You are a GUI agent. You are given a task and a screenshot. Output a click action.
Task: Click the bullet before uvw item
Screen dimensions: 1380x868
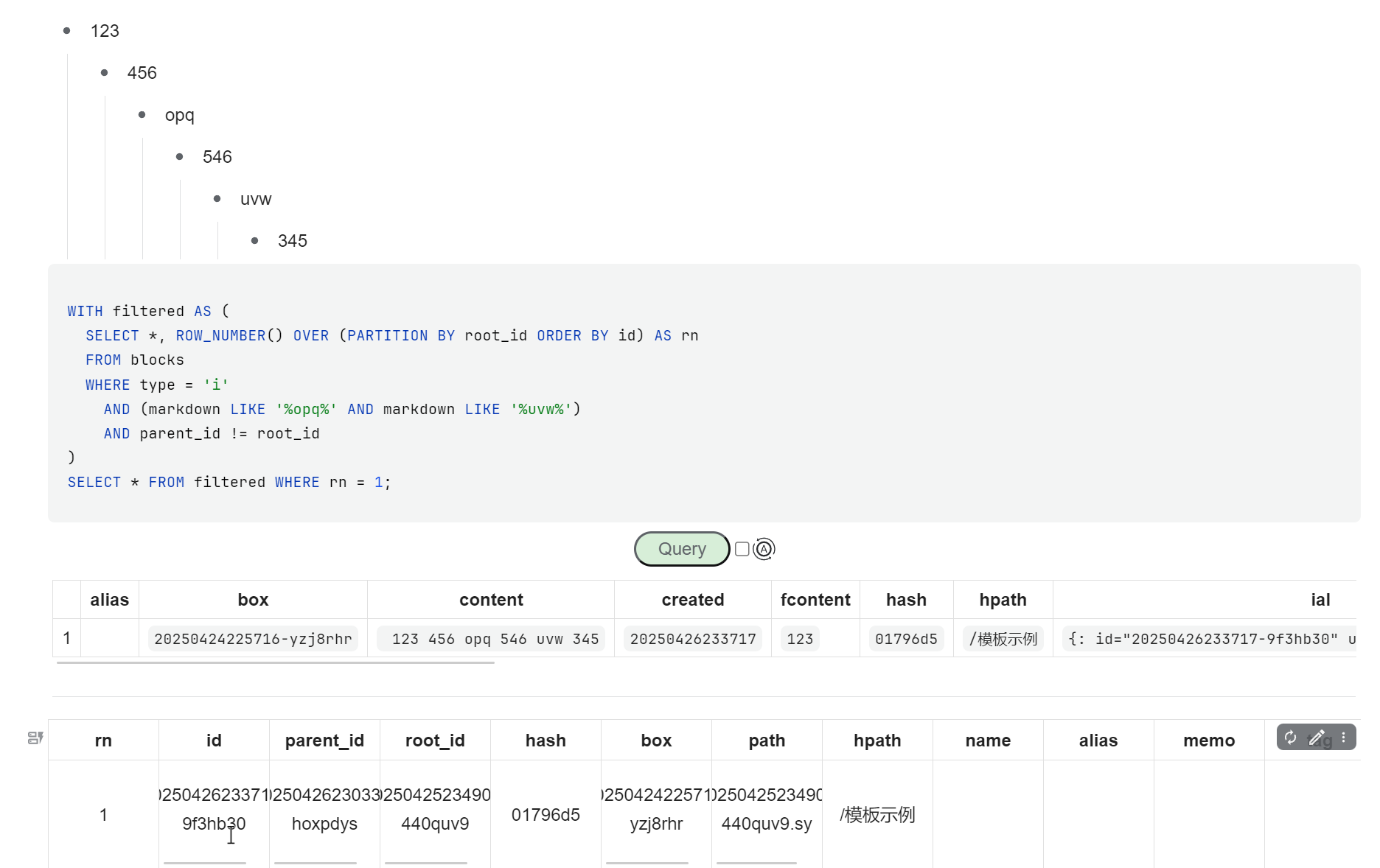(217, 199)
